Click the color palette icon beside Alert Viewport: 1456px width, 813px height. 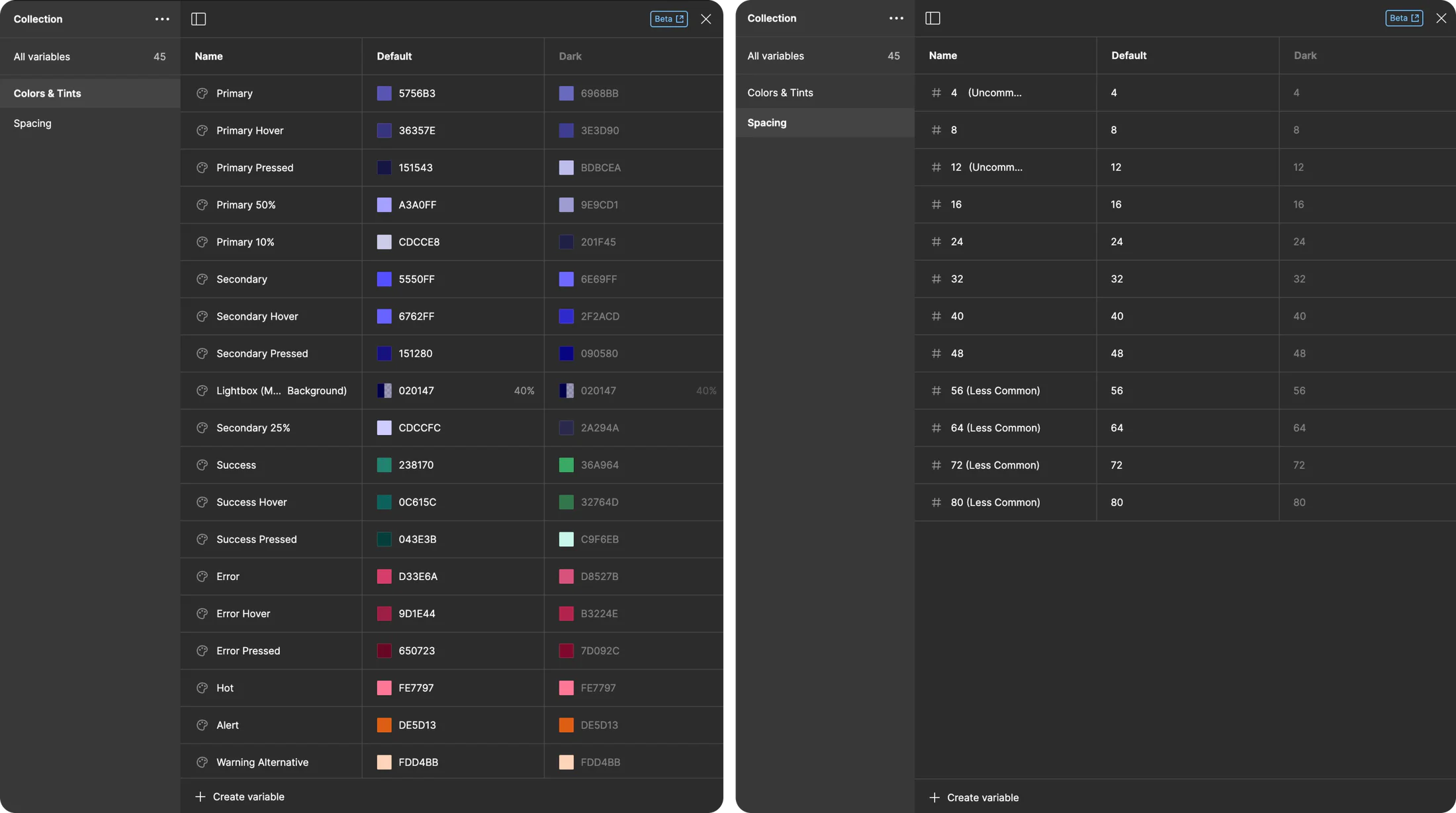[x=203, y=725]
